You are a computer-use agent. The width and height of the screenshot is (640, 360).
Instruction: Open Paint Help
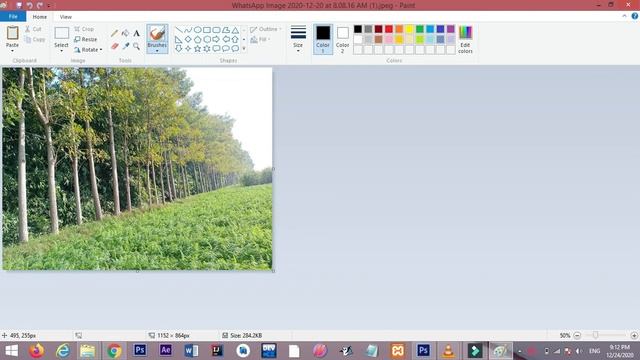click(x=635, y=16)
